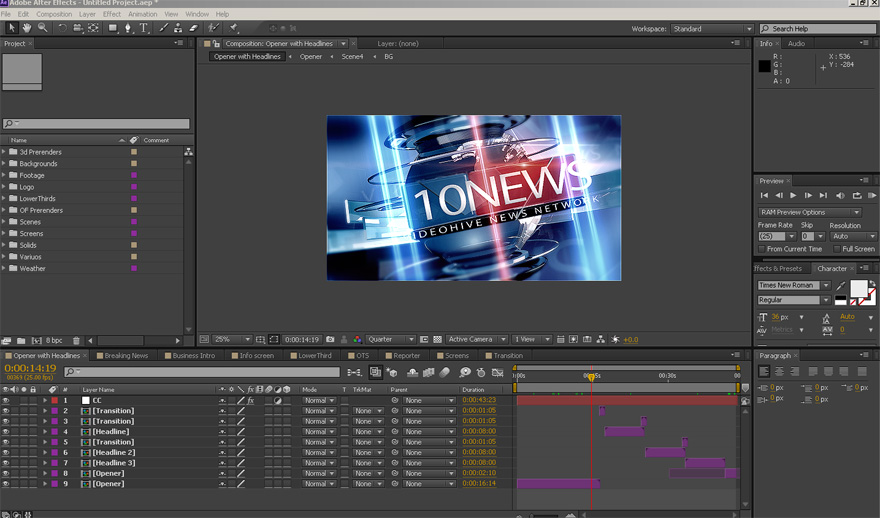This screenshot has width=880, height=518.
Task: Click the reset exposure icon
Action: coord(615,339)
